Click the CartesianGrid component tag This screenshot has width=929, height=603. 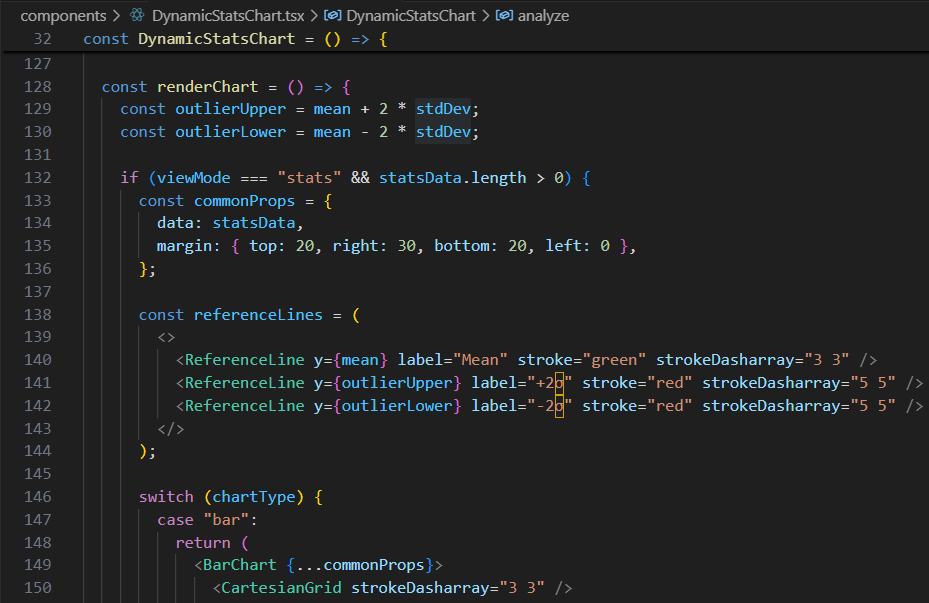(x=281, y=588)
